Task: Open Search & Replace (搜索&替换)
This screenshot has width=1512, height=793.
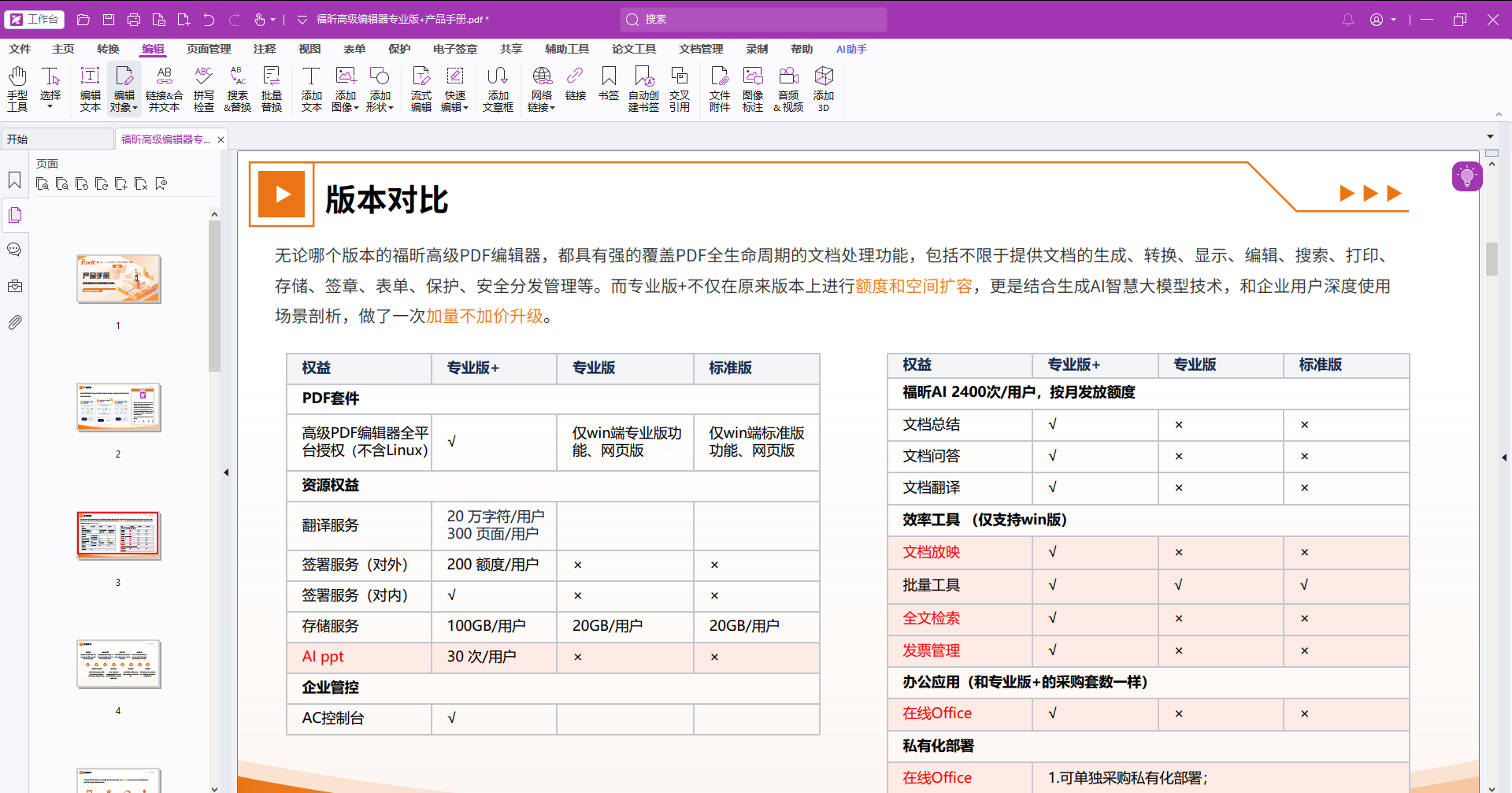Action: 238,88
